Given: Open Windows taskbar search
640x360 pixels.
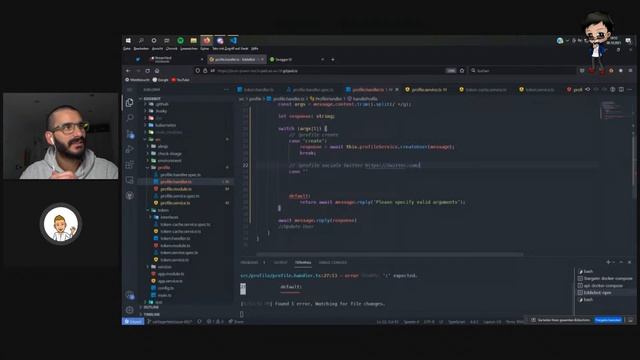Looking at the screenshot, I should coord(141,40).
